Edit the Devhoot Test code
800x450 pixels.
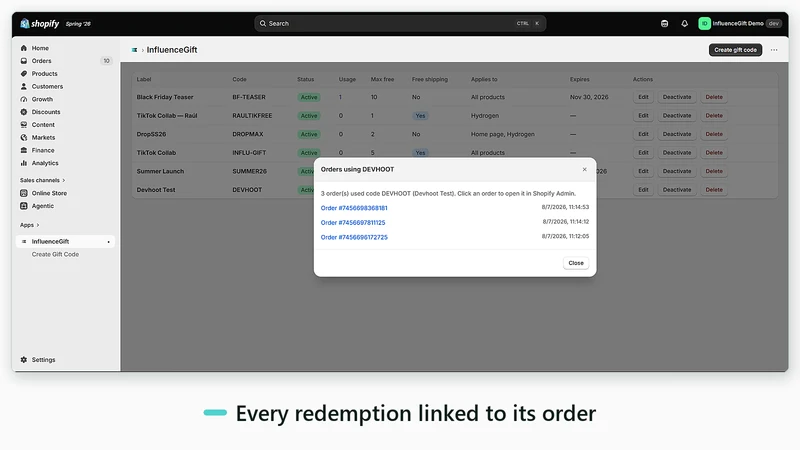click(643, 190)
